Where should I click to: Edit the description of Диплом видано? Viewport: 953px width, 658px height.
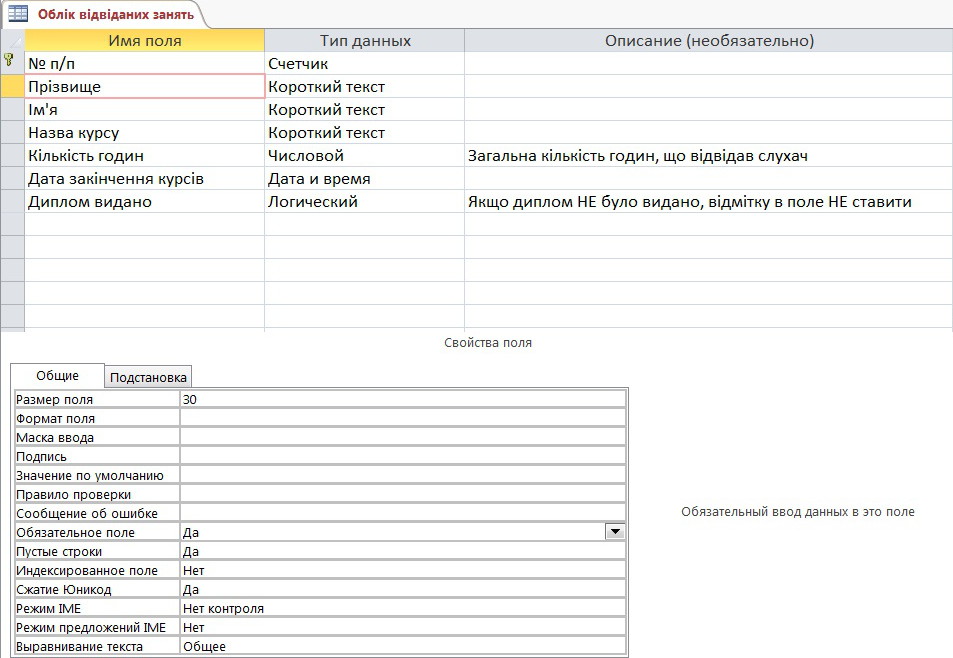click(708, 202)
